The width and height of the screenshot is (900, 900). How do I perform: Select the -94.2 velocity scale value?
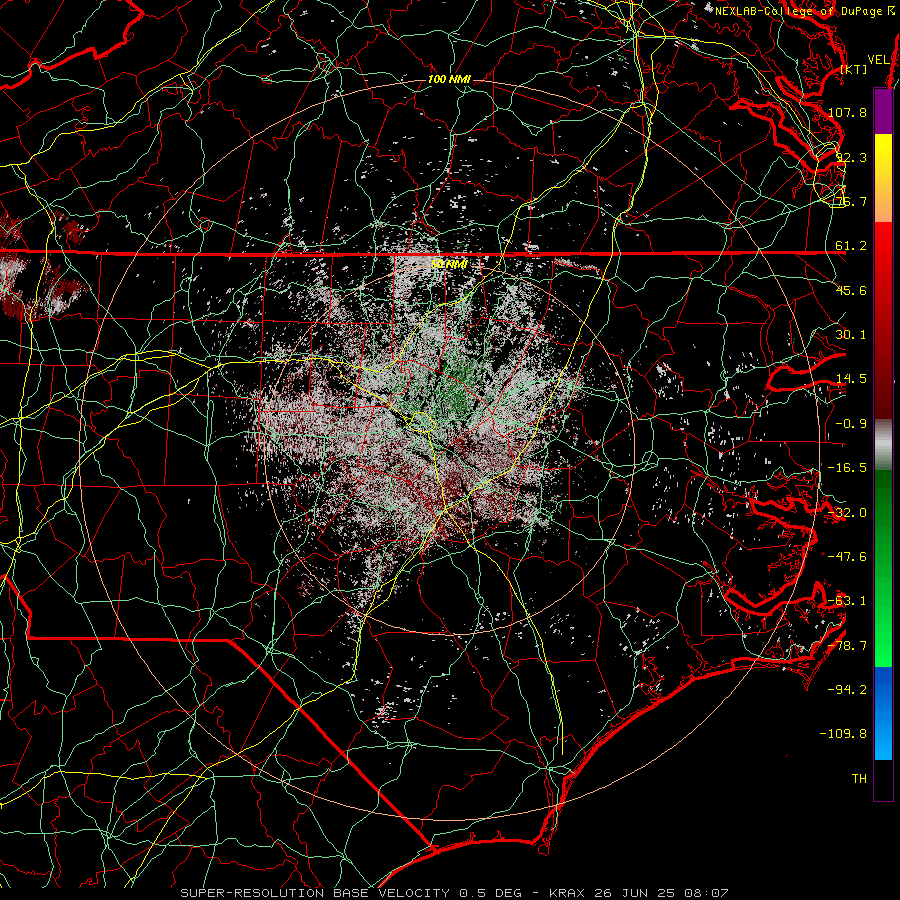click(847, 690)
